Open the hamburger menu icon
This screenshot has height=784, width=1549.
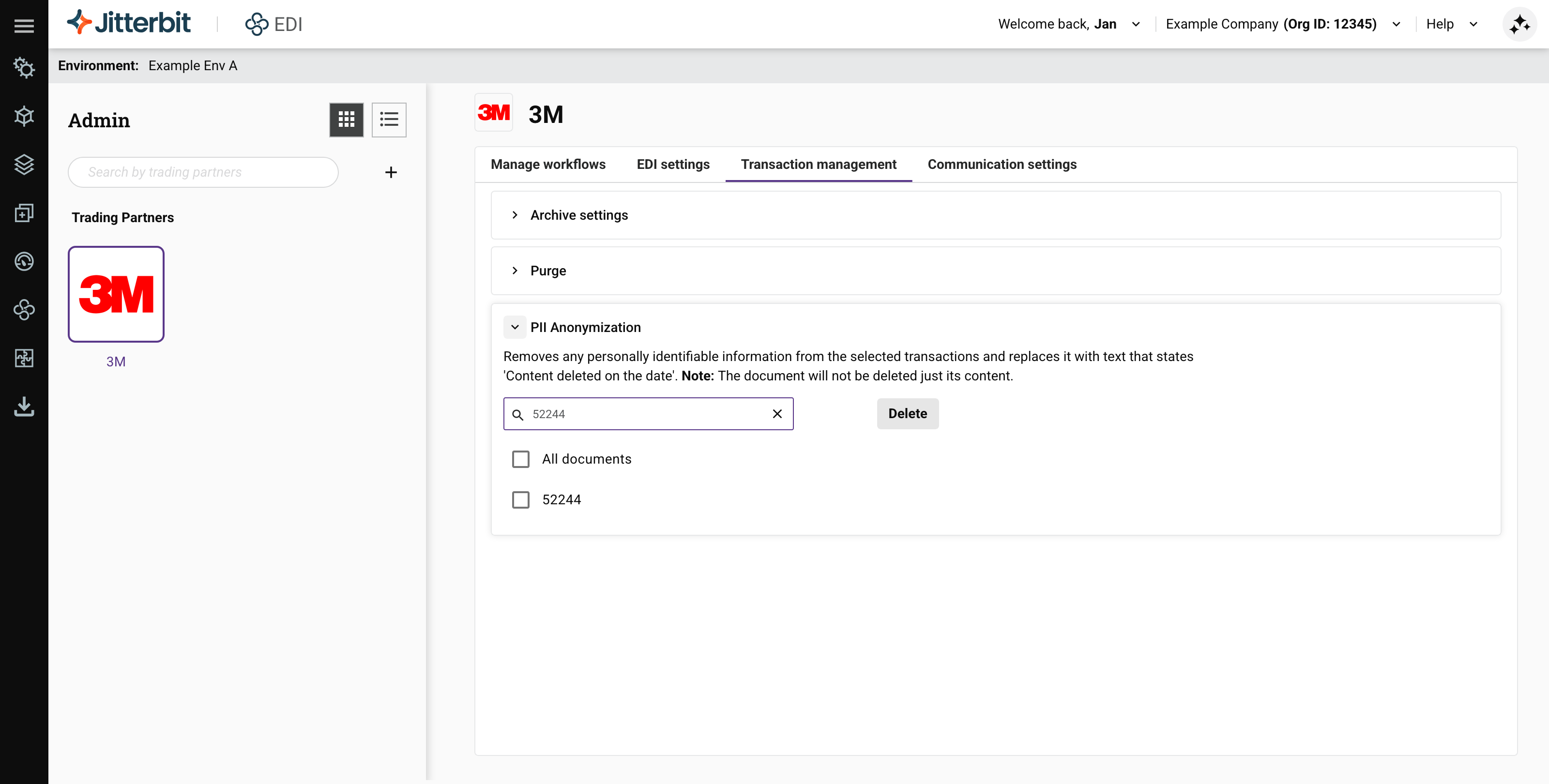click(24, 25)
